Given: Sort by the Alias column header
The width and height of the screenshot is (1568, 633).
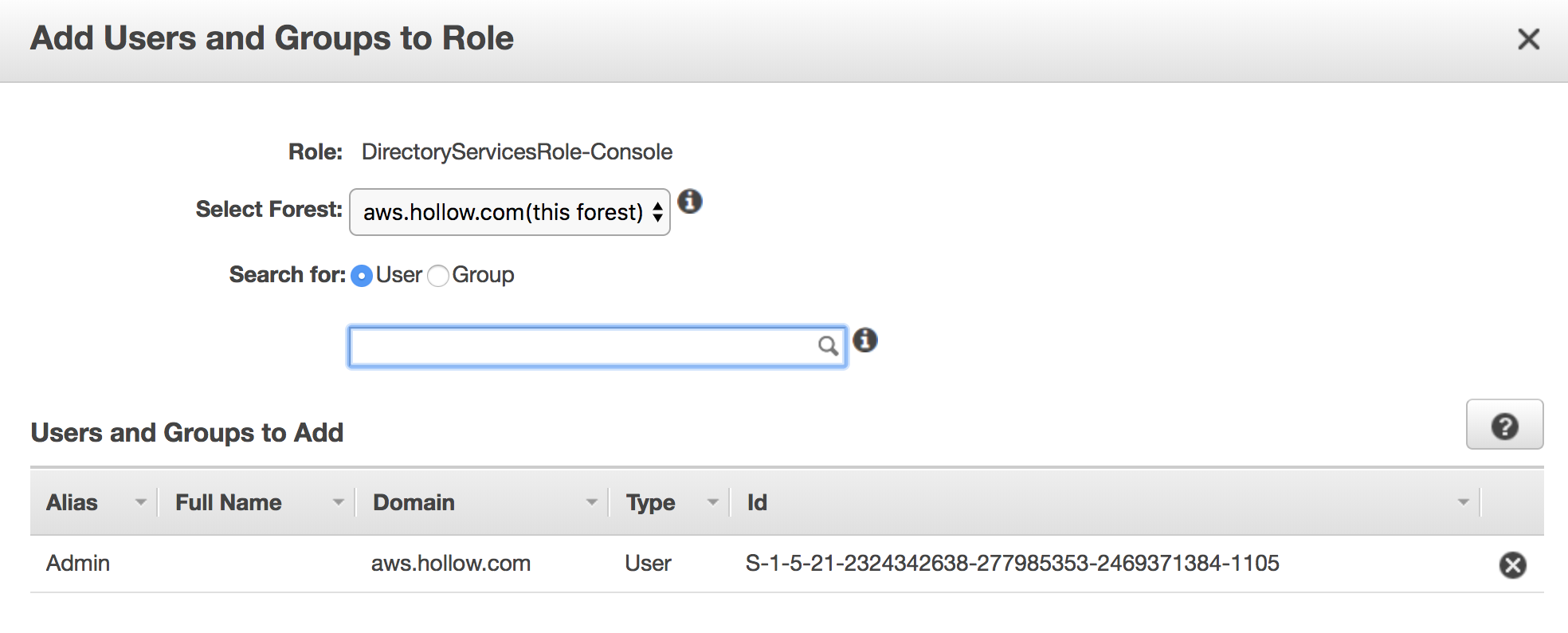Looking at the screenshot, I should (x=73, y=502).
